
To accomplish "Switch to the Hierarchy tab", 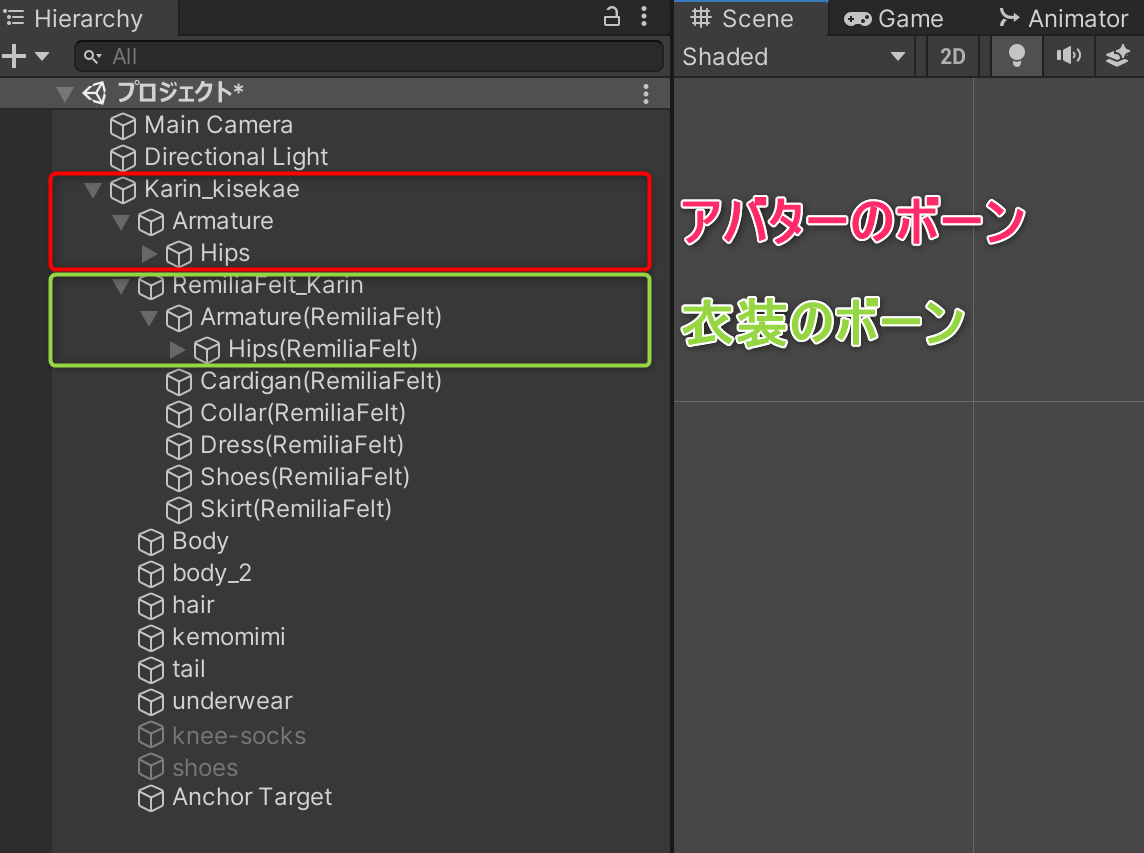I will point(88,18).
